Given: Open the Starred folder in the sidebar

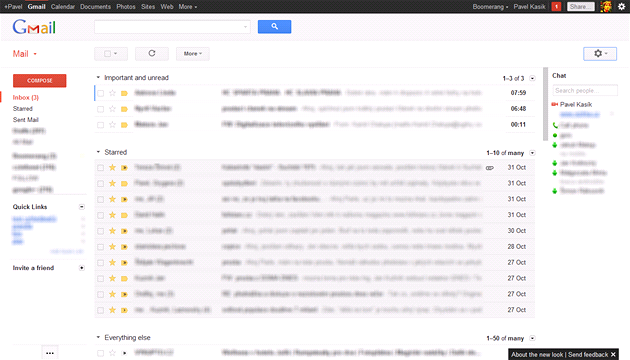Looking at the screenshot, I should (22, 109).
